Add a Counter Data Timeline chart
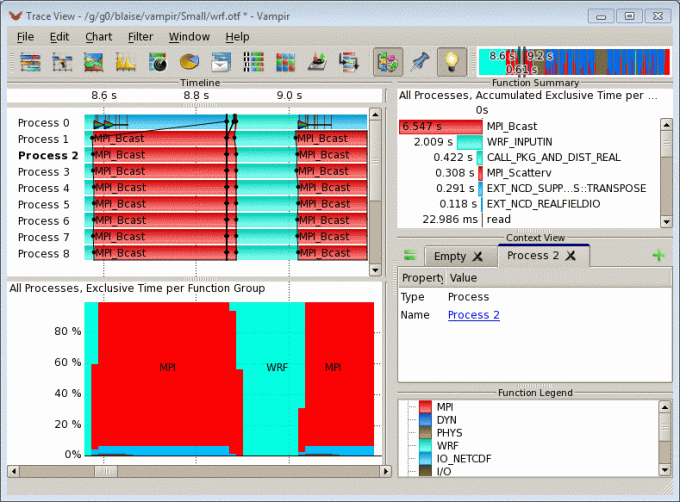680x502 pixels. 94,62
